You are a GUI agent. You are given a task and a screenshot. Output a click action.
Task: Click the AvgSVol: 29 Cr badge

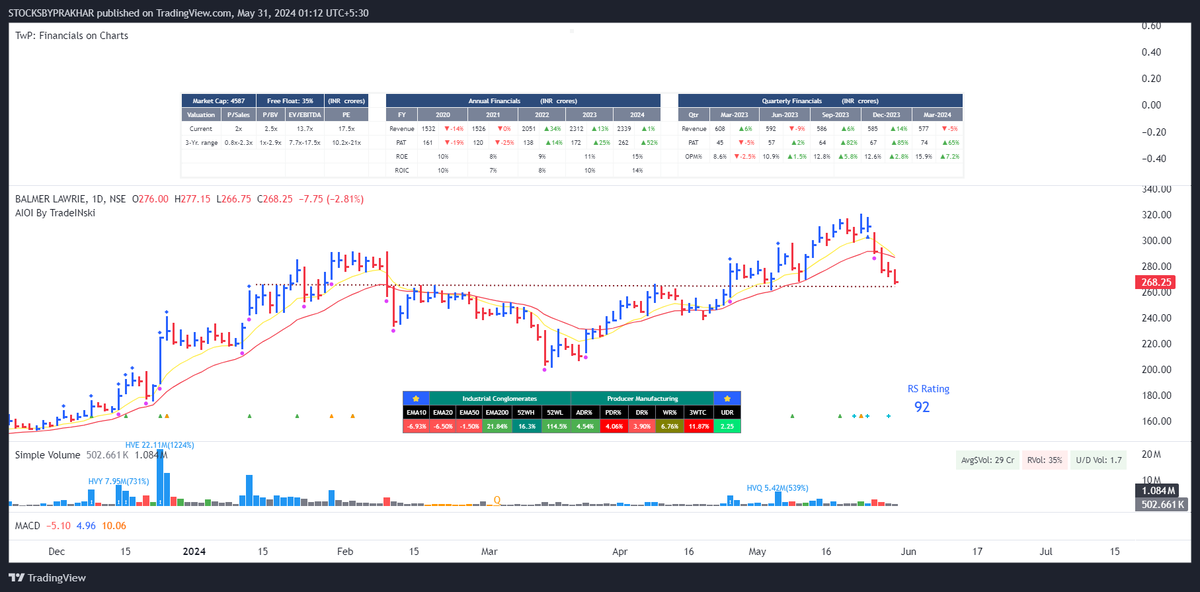pos(986,460)
